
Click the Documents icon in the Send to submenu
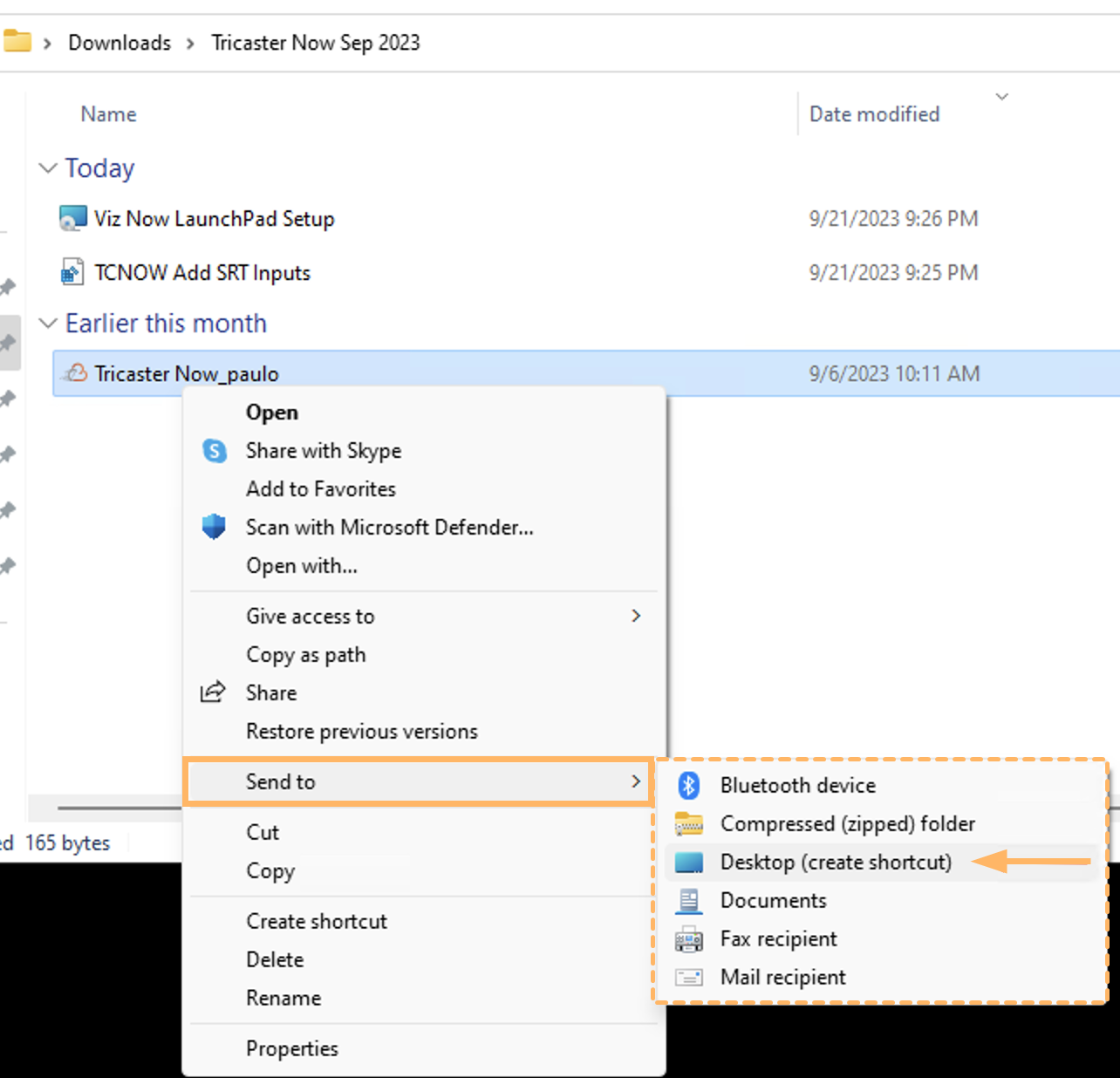[x=689, y=900]
